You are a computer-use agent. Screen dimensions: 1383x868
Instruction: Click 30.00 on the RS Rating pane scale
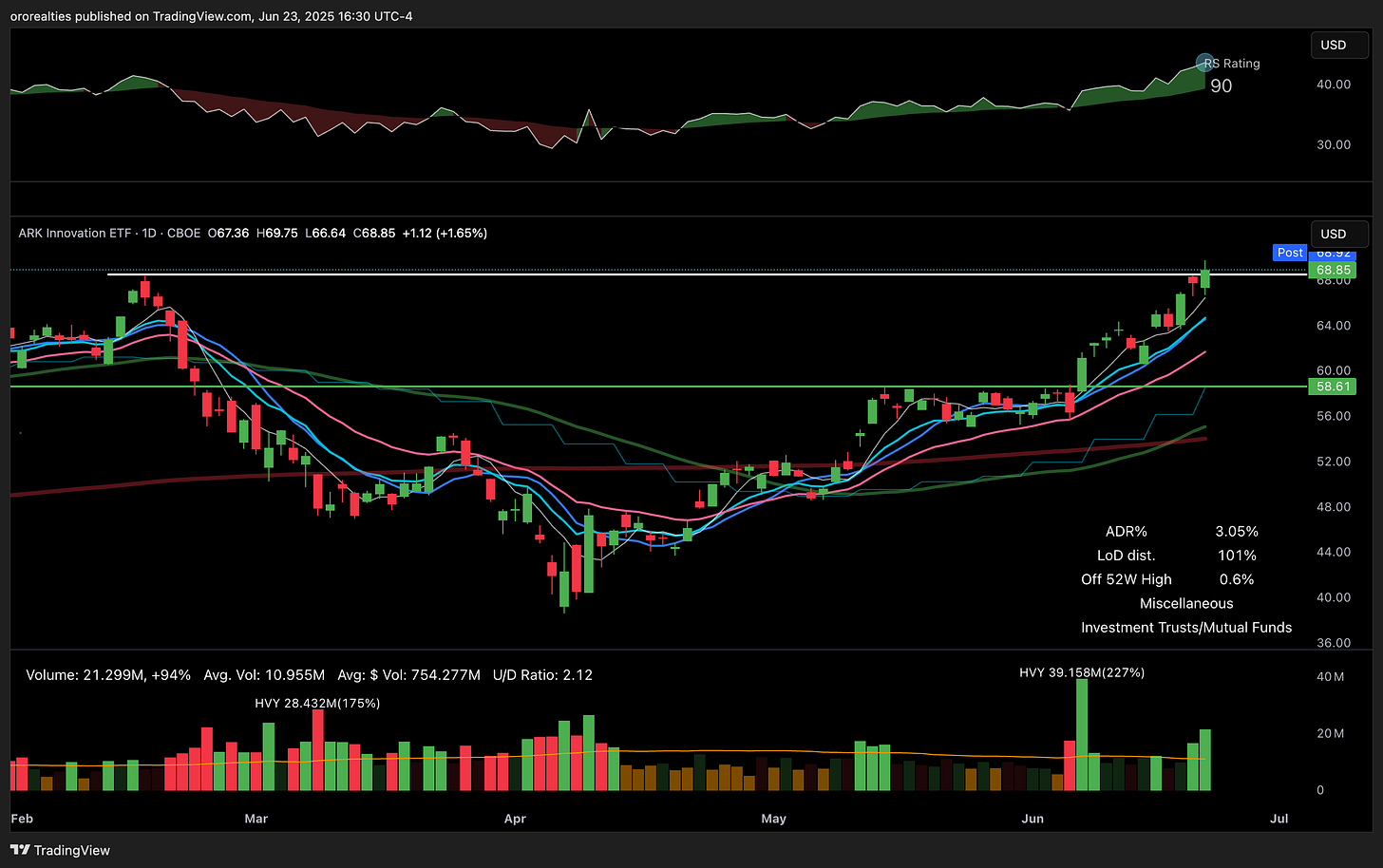click(1334, 145)
